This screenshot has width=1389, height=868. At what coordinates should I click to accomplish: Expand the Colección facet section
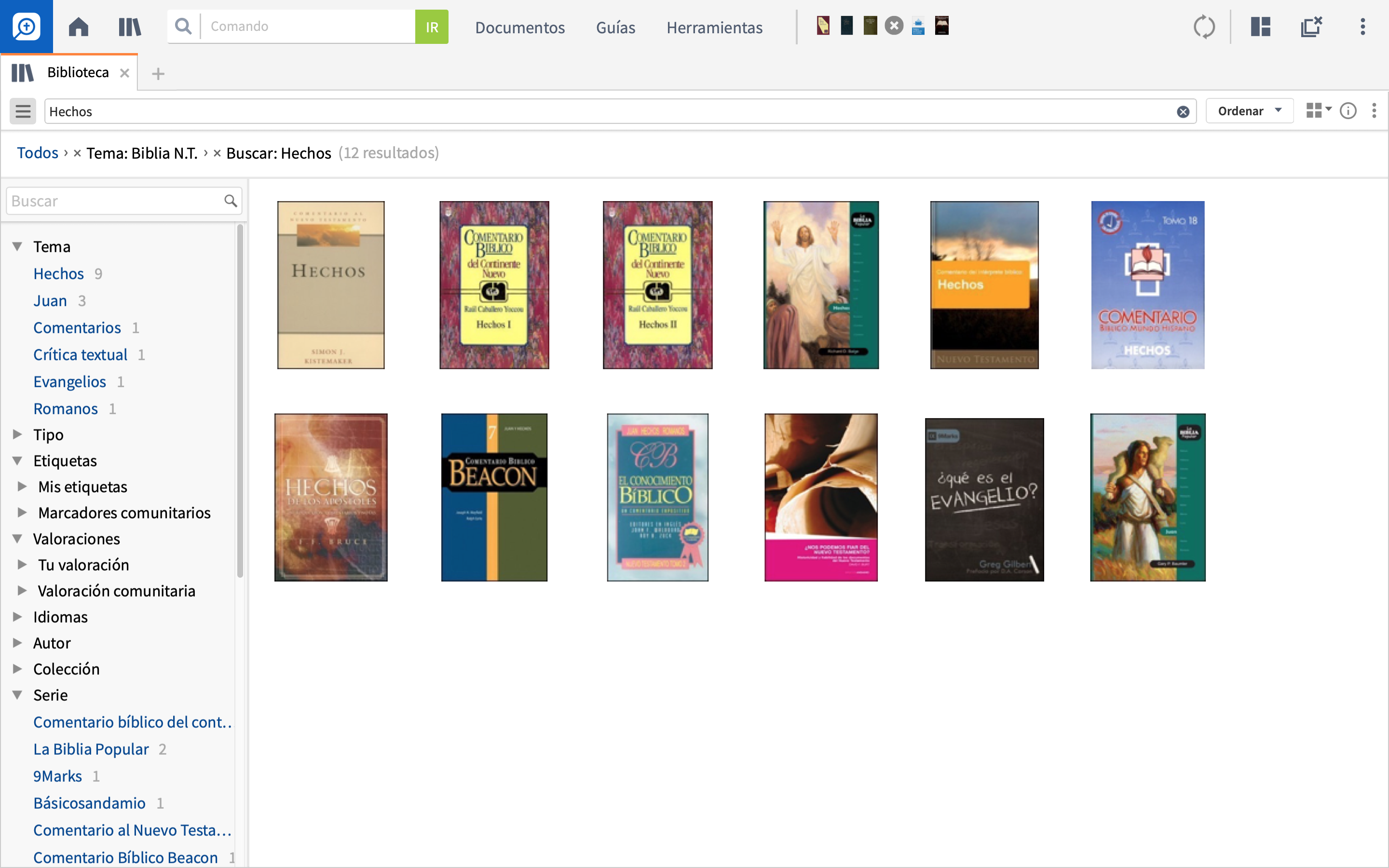[x=17, y=669]
